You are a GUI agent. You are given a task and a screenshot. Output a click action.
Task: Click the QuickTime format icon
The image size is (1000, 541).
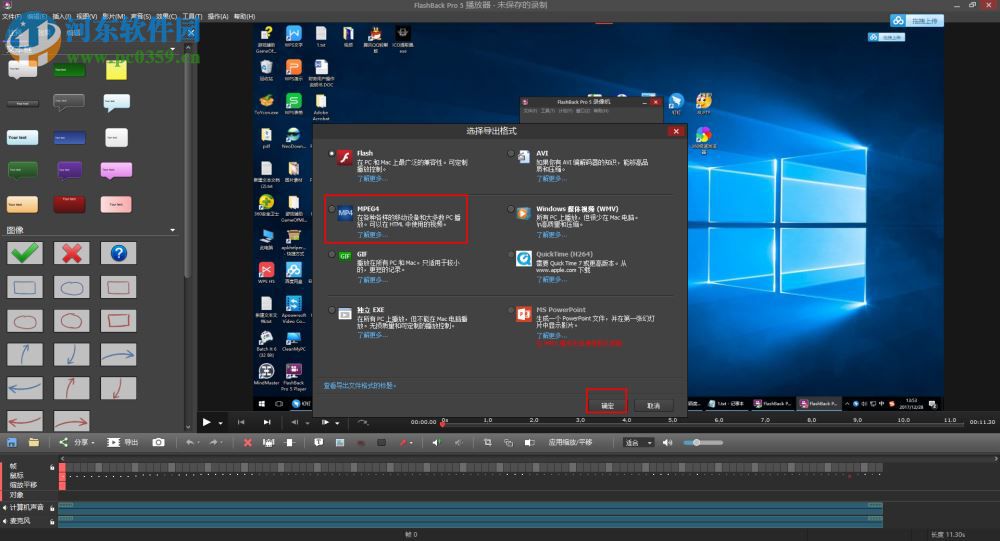524,258
